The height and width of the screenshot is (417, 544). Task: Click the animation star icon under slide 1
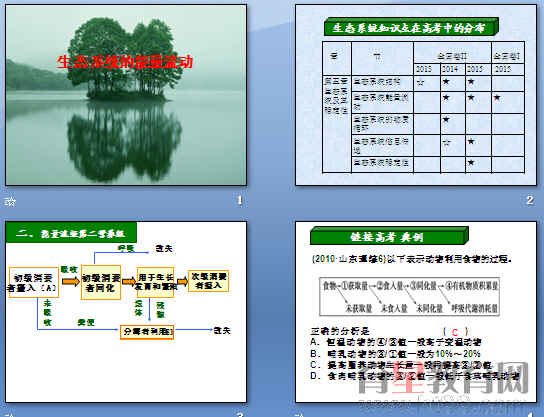pyautogui.click(x=10, y=201)
